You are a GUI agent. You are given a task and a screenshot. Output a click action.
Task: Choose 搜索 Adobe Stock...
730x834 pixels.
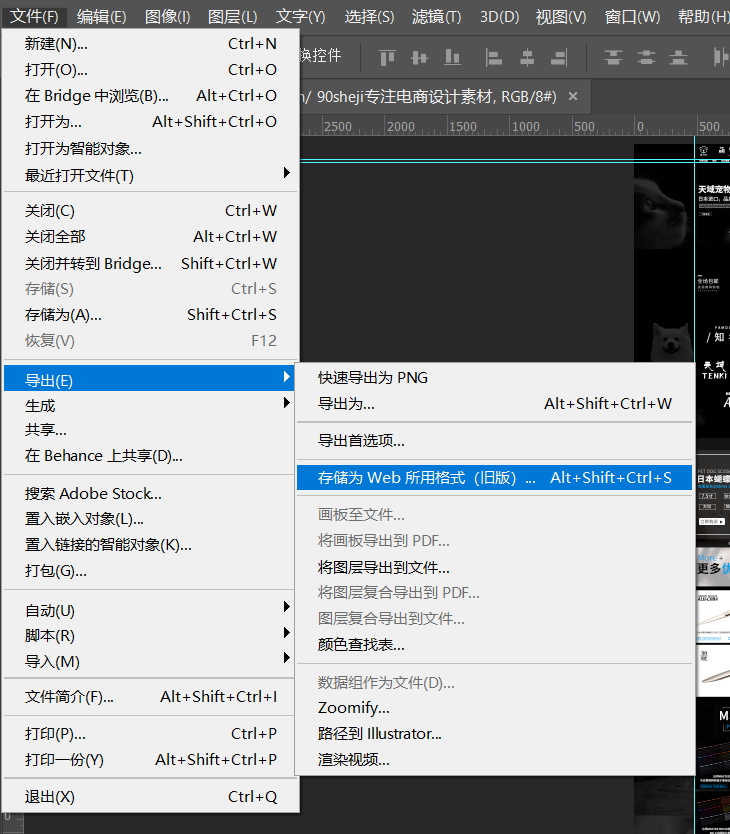(149, 494)
